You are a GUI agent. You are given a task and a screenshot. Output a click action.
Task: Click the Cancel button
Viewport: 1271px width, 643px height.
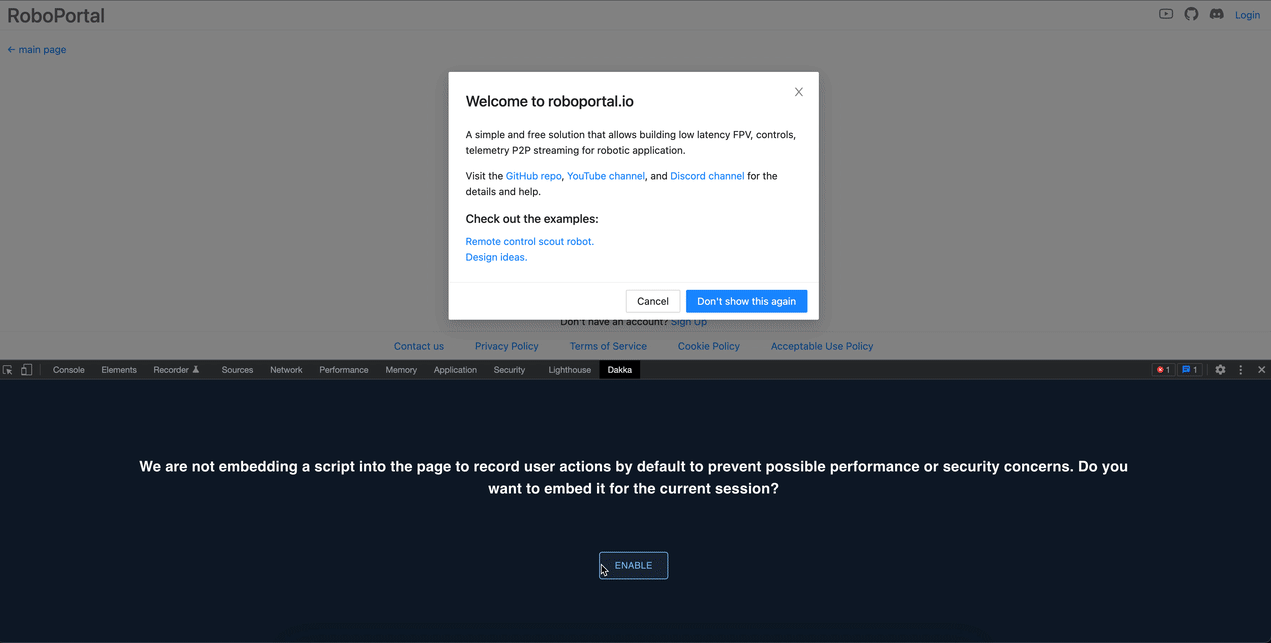coord(653,301)
